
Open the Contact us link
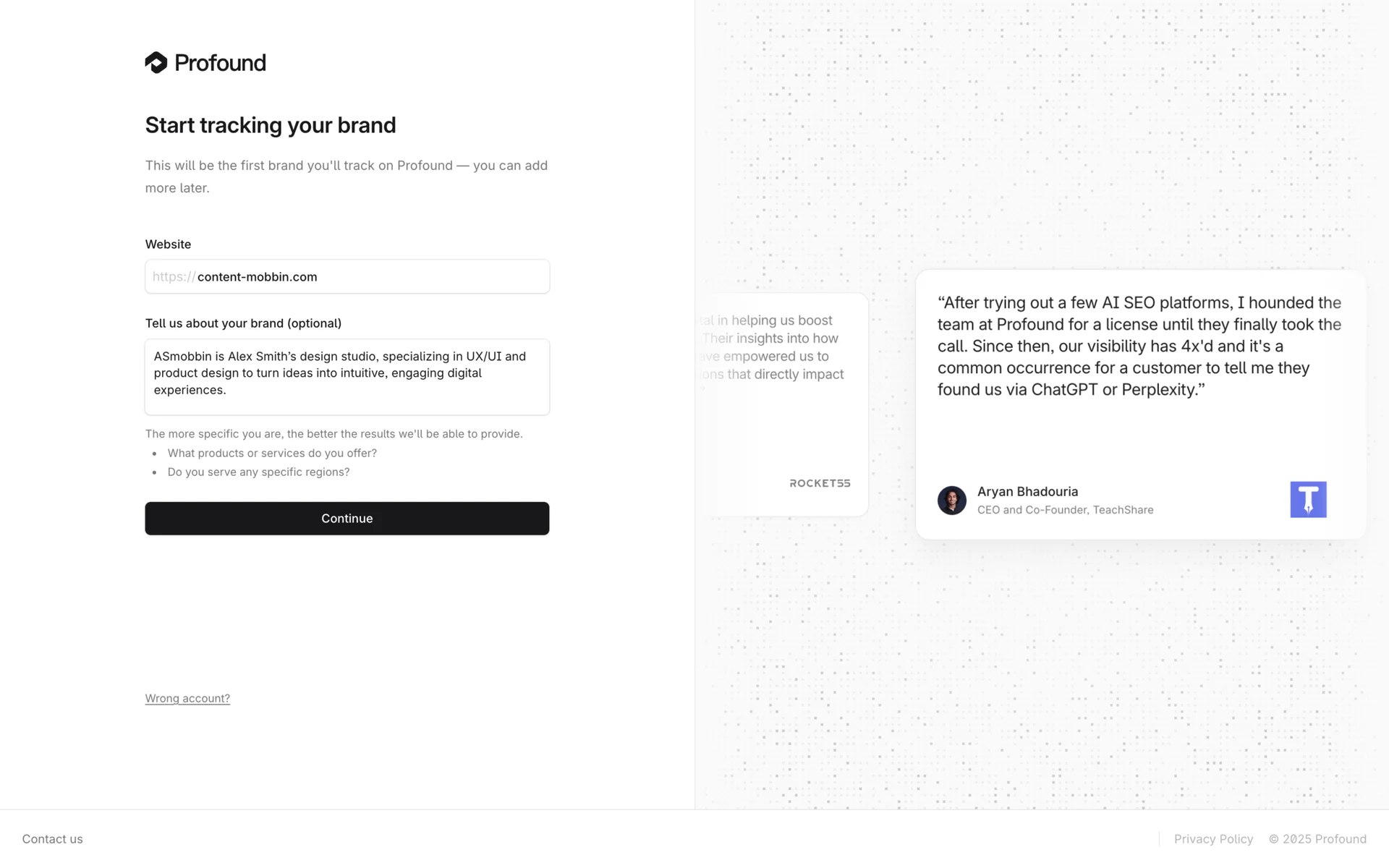(x=52, y=839)
